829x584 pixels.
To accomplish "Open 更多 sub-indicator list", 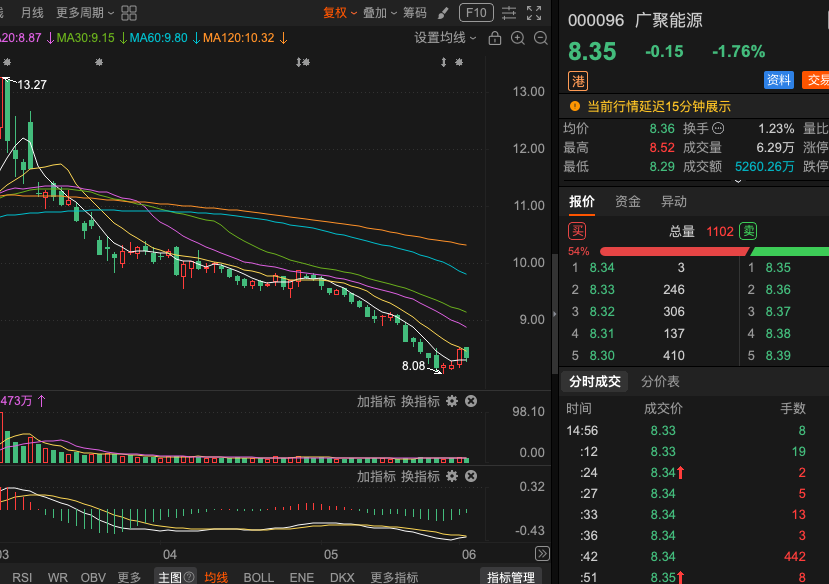I will pyautogui.click(x=129, y=577).
